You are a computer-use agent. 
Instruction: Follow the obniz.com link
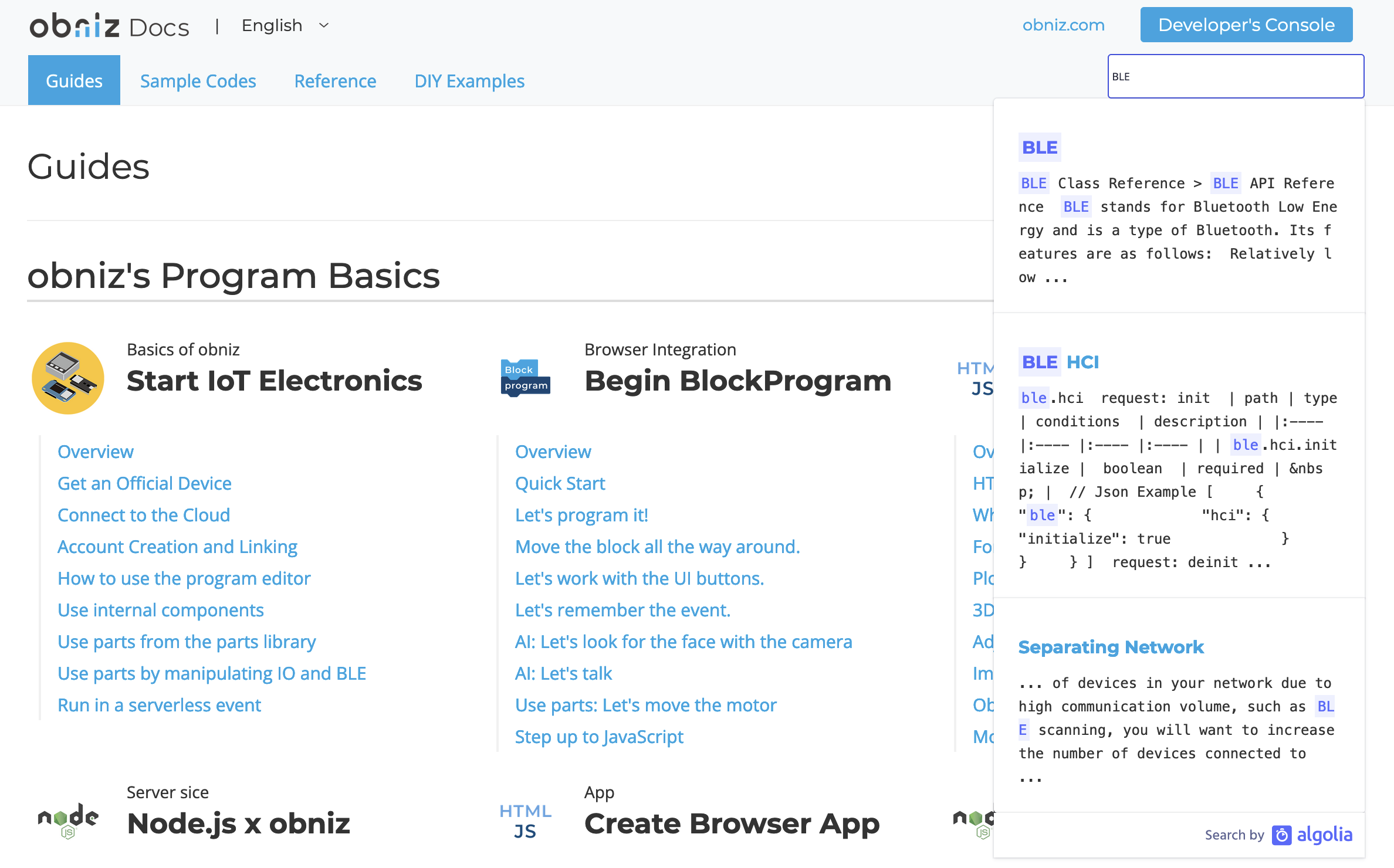1063,25
